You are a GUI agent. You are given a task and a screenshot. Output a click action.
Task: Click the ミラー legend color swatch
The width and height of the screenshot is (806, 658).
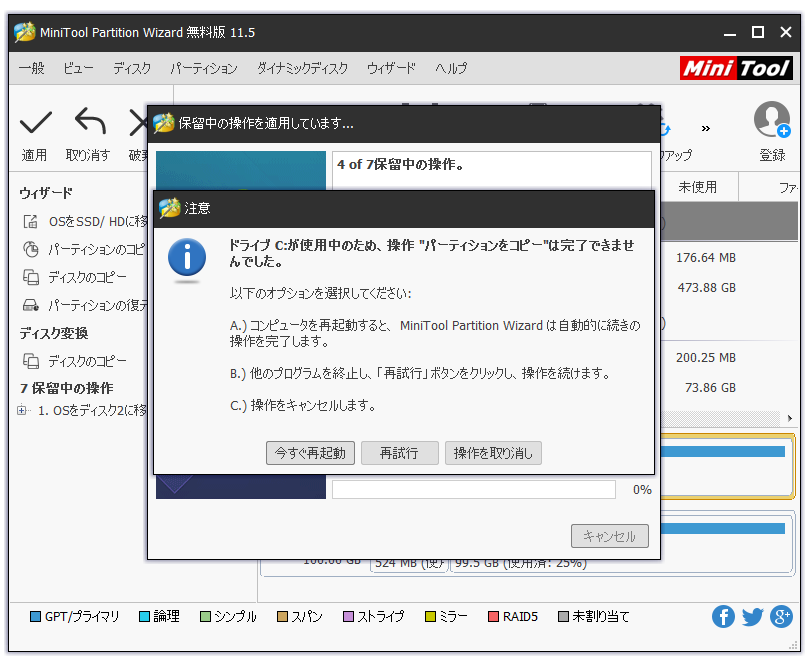point(430,616)
